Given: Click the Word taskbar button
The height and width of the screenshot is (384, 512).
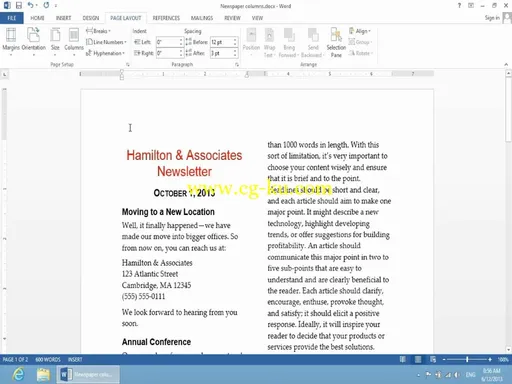Looking at the screenshot, I should pyautogui.click(x=88, y=374).
